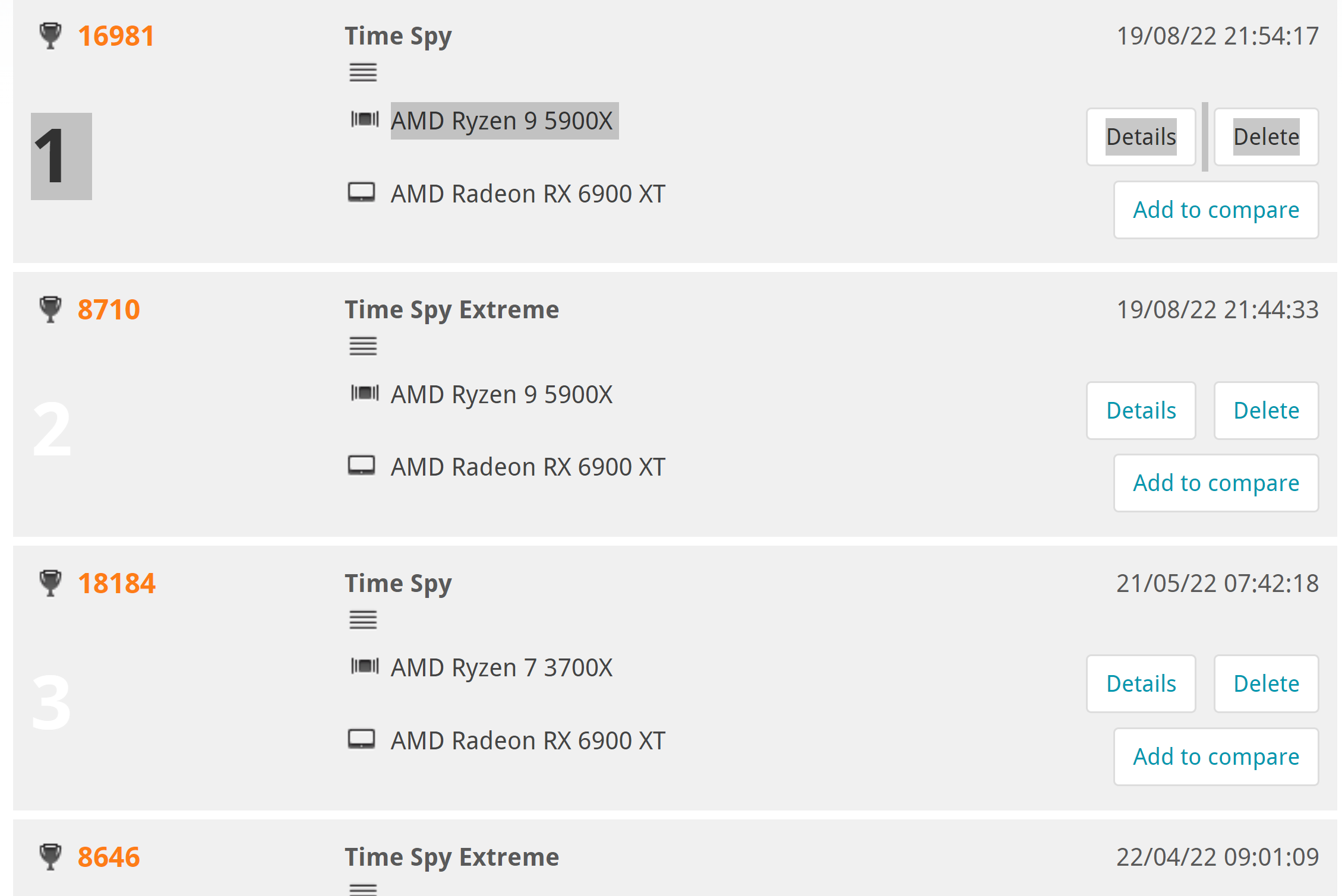Expand the lines menu under Time Spy Extreme 8710

pos(363,346)
